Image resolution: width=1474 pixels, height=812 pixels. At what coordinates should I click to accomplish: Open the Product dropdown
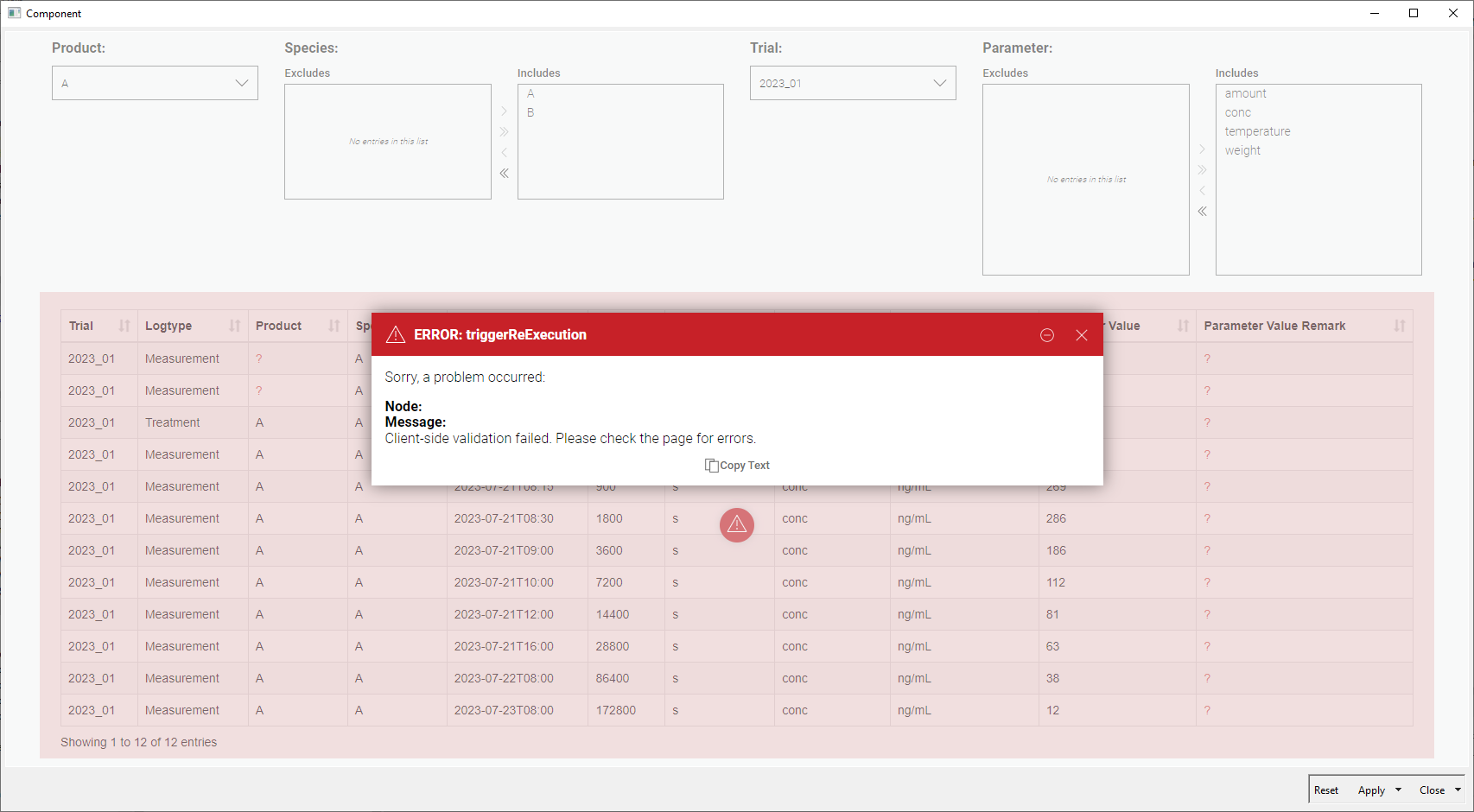155,83
